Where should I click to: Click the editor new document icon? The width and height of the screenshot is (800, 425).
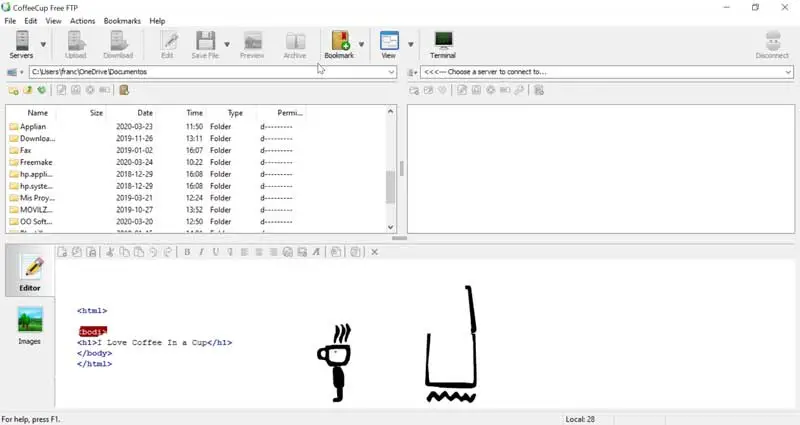point(62,252)
